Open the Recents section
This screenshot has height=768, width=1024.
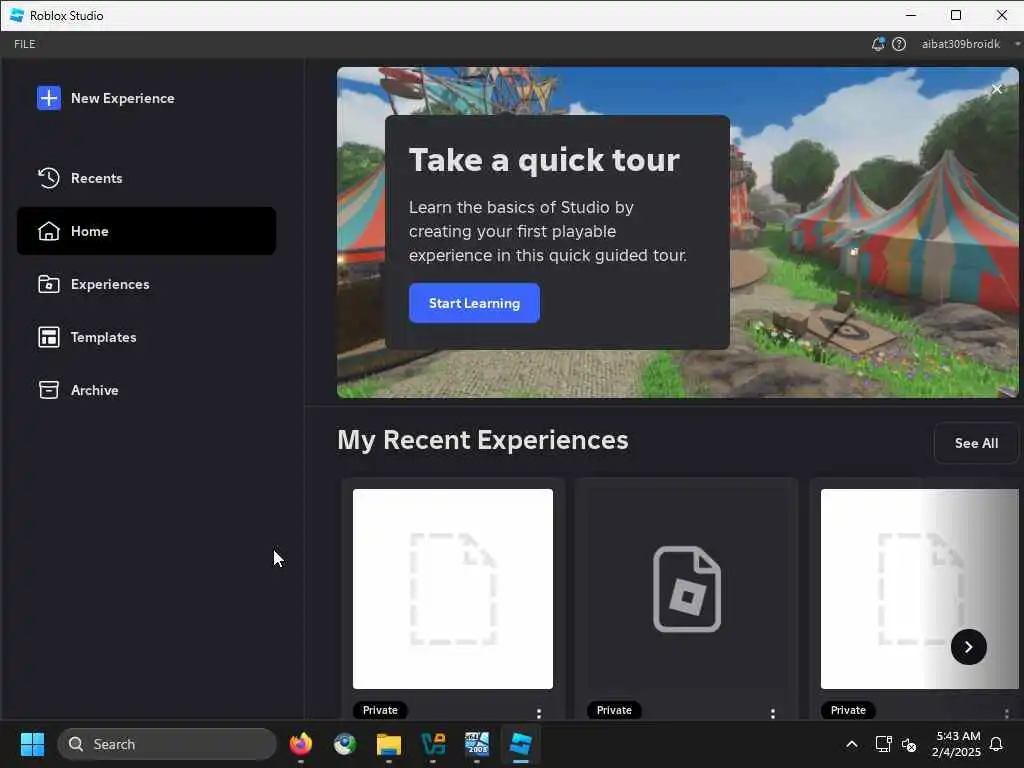(x=146, y=178)
